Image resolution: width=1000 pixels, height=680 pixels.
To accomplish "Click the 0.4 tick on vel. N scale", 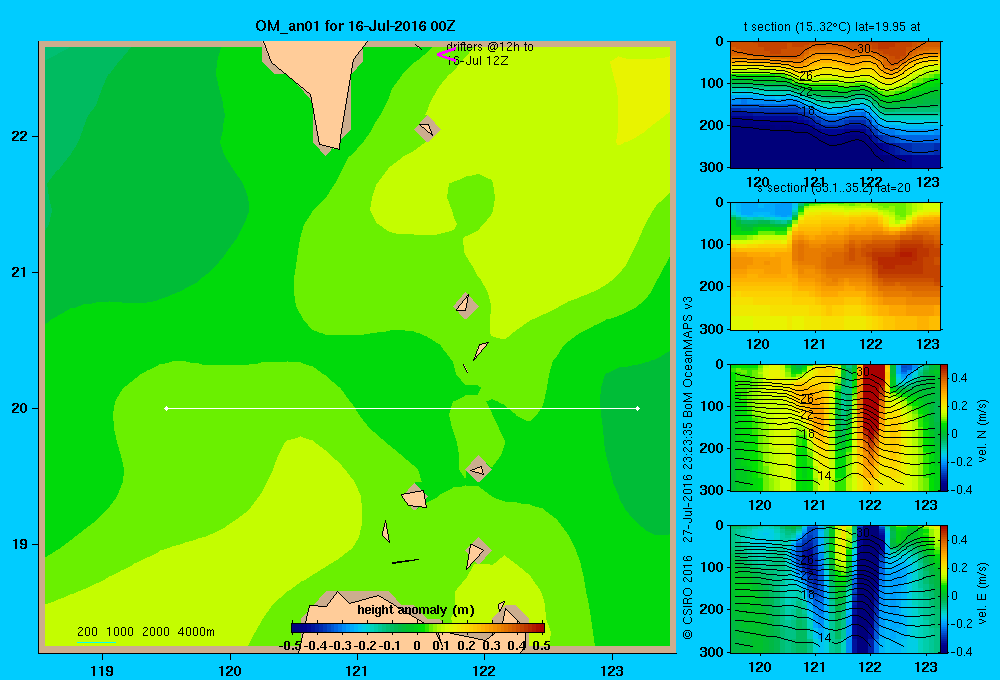I will (959, 378).
